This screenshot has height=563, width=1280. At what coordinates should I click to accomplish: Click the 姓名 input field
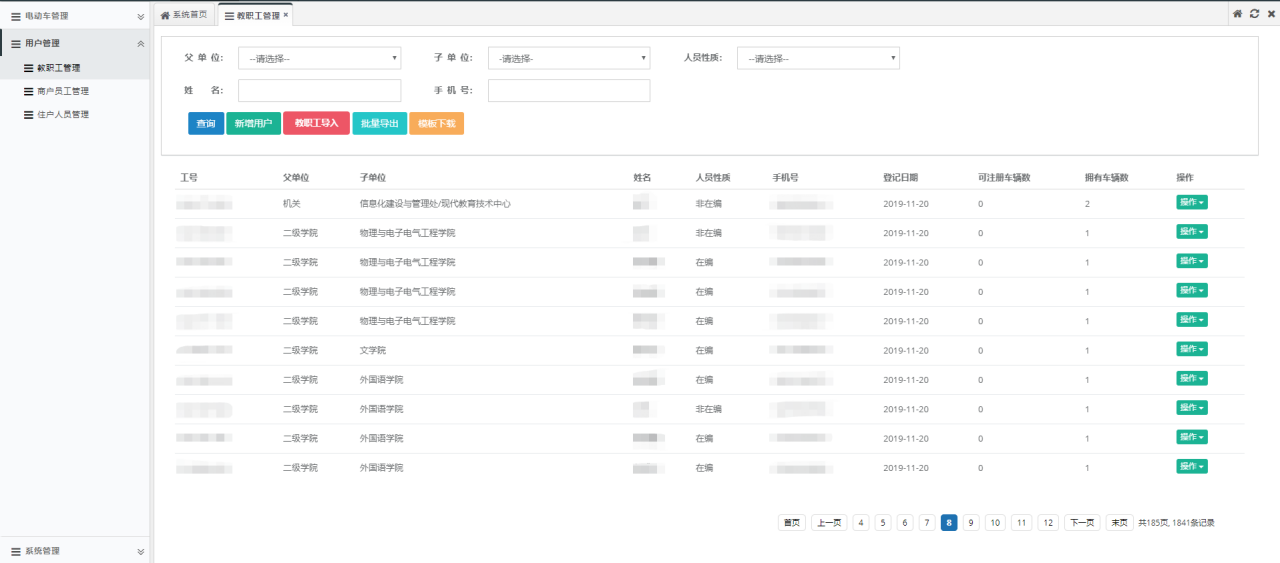pyautogui.click(x=319, y=91)
